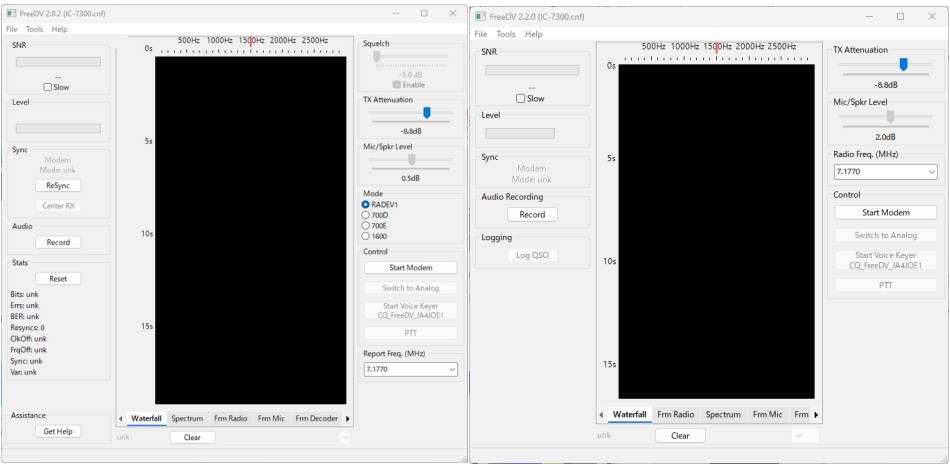Open callsign dropdown beside Clear in 2.0.2
The image size is (950, 464).
pos(346,437)
